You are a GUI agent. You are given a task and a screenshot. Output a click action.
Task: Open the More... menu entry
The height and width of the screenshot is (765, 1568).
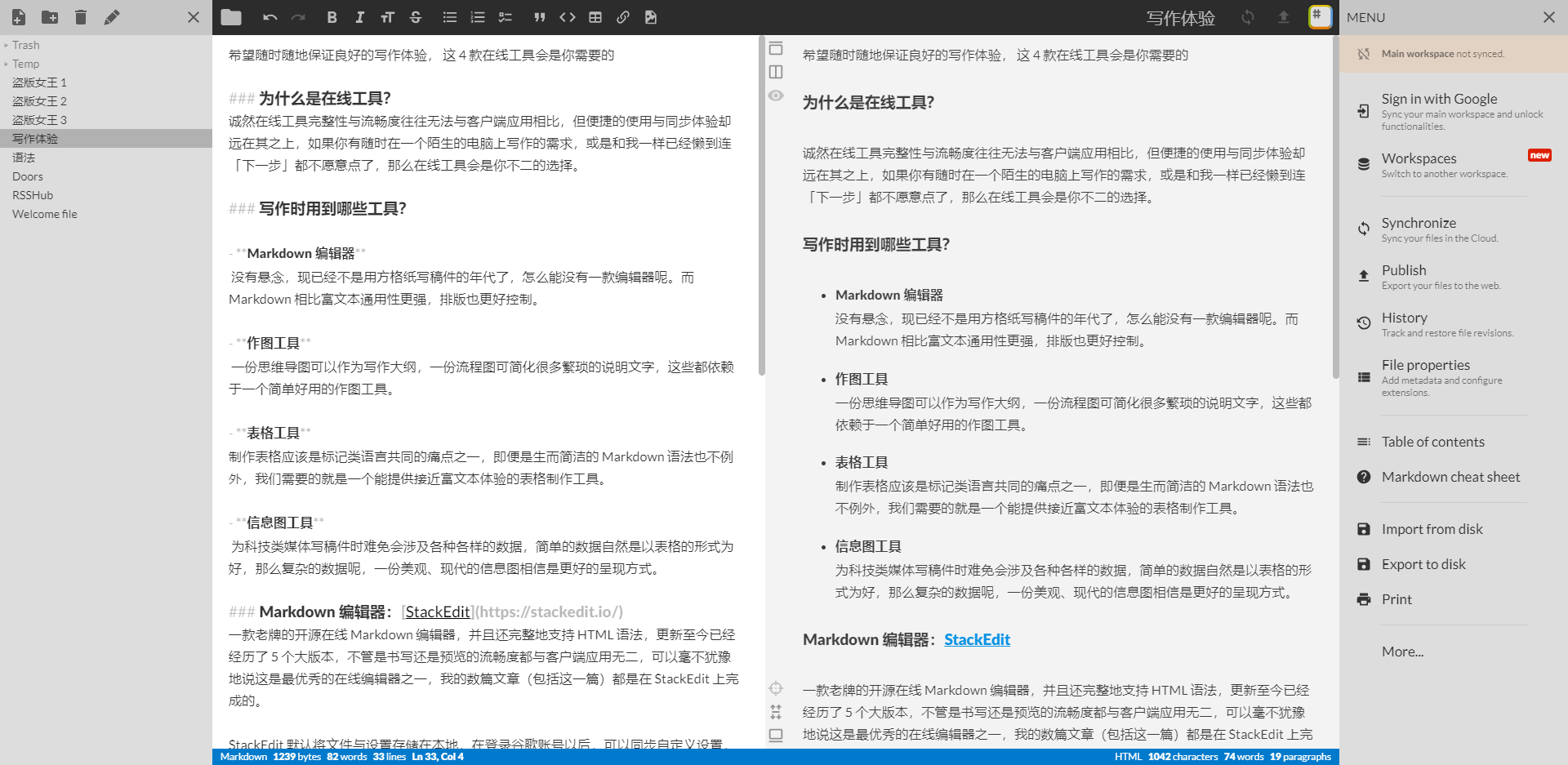pos(1402,652)
